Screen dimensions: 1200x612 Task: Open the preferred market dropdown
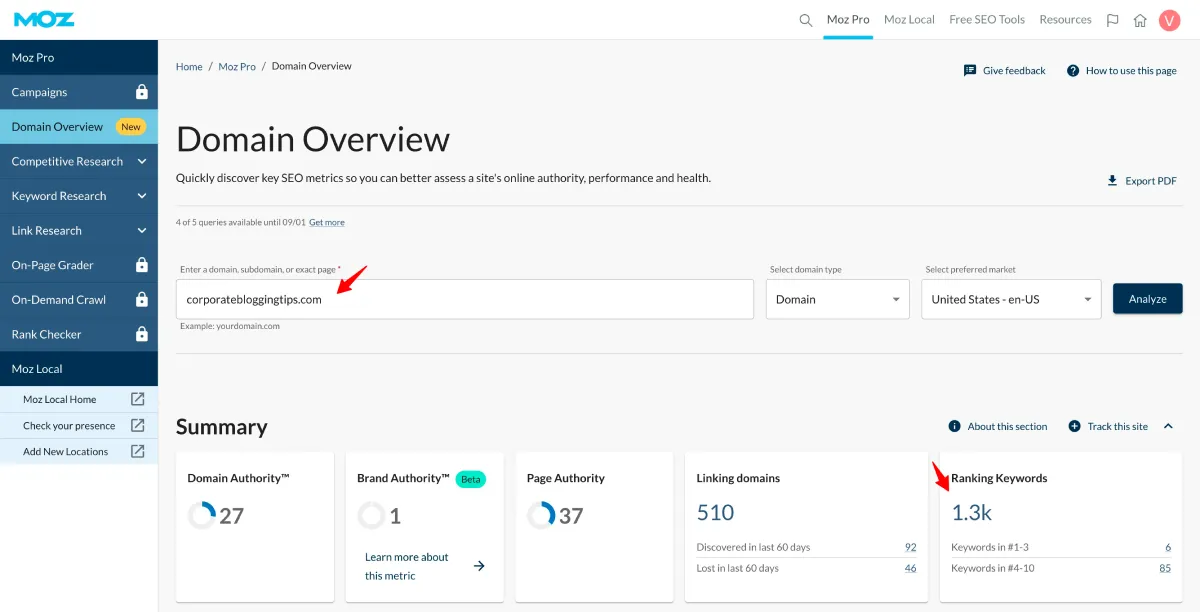[1011, 299]
